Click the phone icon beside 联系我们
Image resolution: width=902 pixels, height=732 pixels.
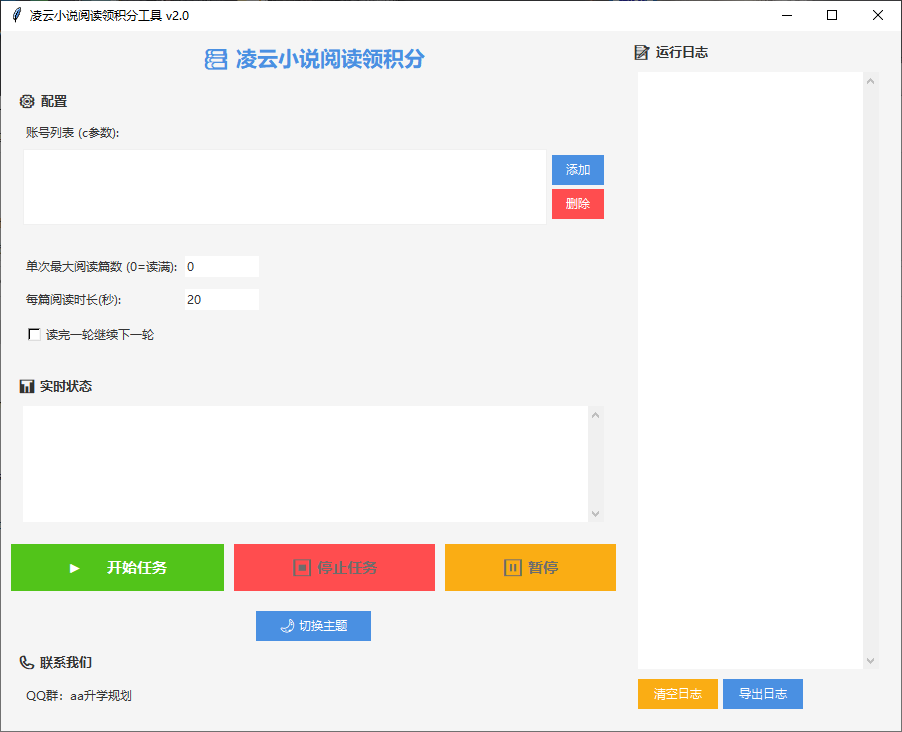click(x=27, y=662)
